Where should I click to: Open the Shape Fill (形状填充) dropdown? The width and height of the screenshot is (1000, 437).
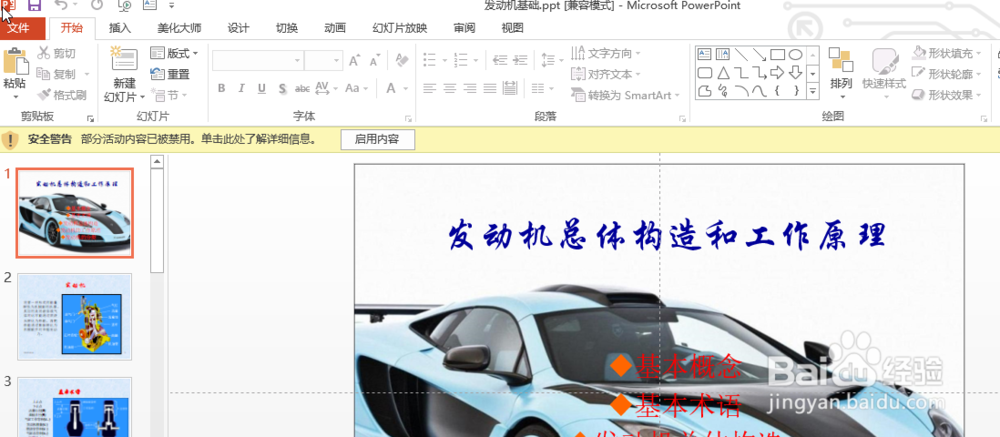(x=947, y=53)
